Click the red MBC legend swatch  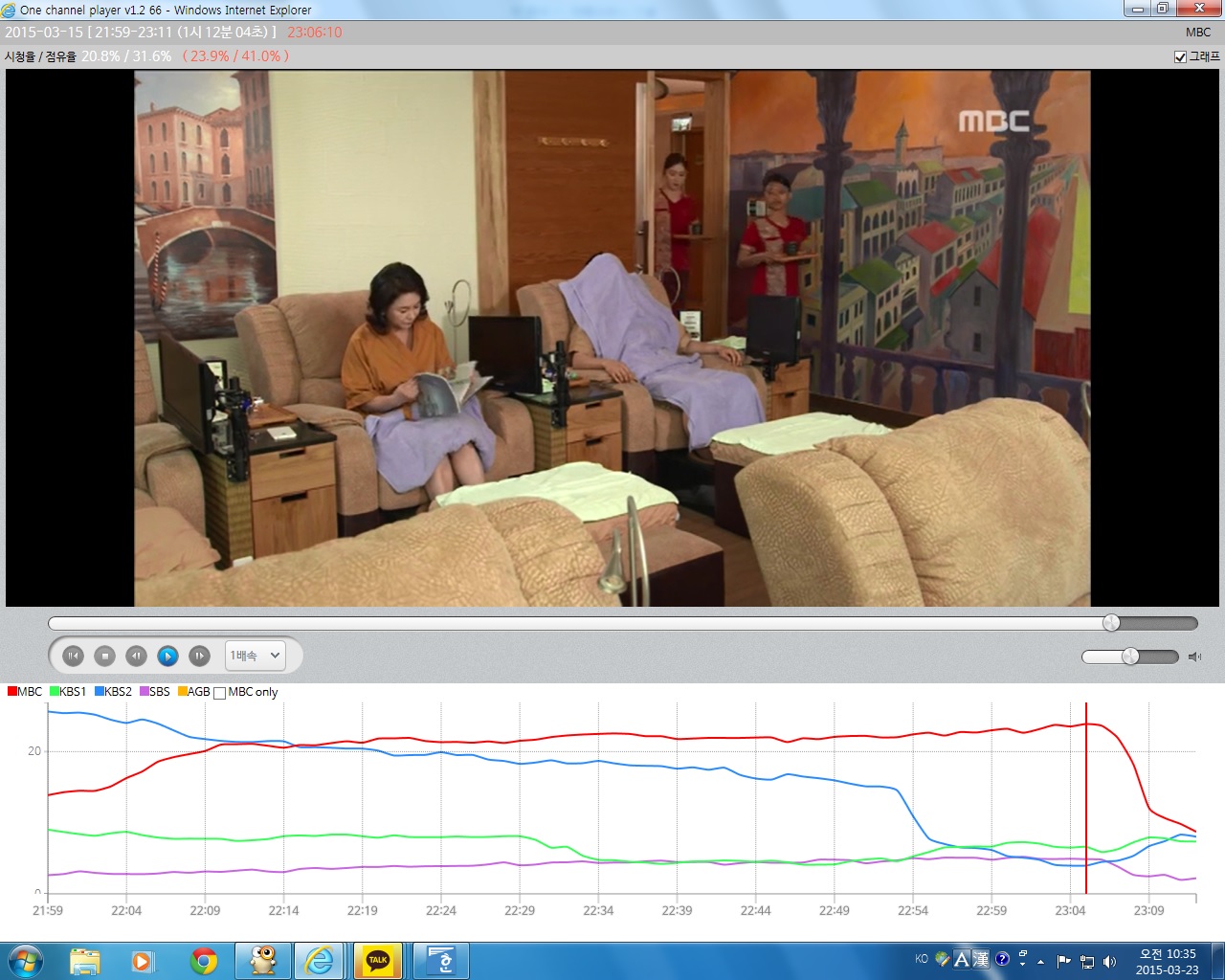12,692
